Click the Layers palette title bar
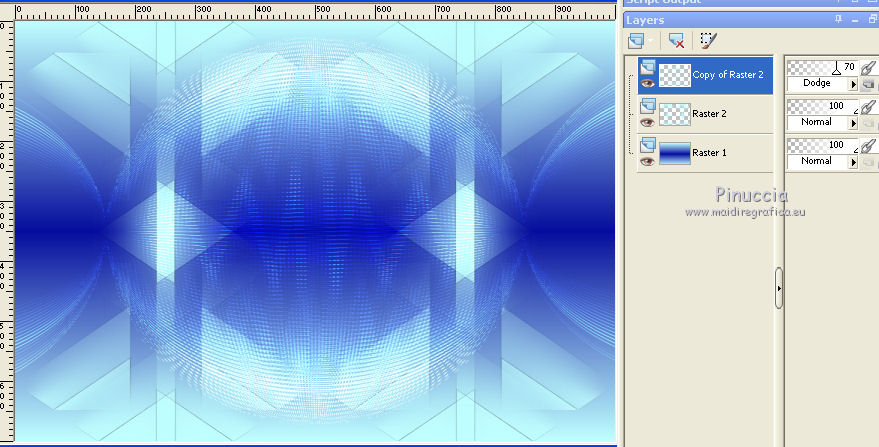This screenshot has width=879, height=447. pyautogui.click(x=751, y=20)
